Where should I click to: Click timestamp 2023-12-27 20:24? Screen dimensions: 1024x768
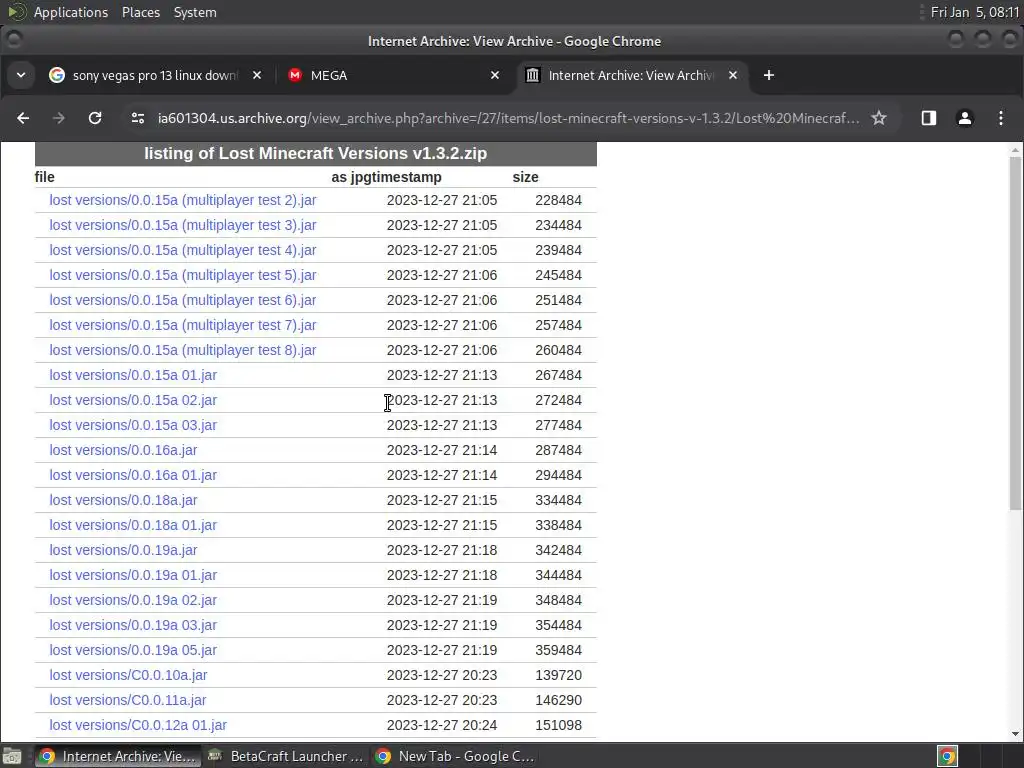(442, 725)
